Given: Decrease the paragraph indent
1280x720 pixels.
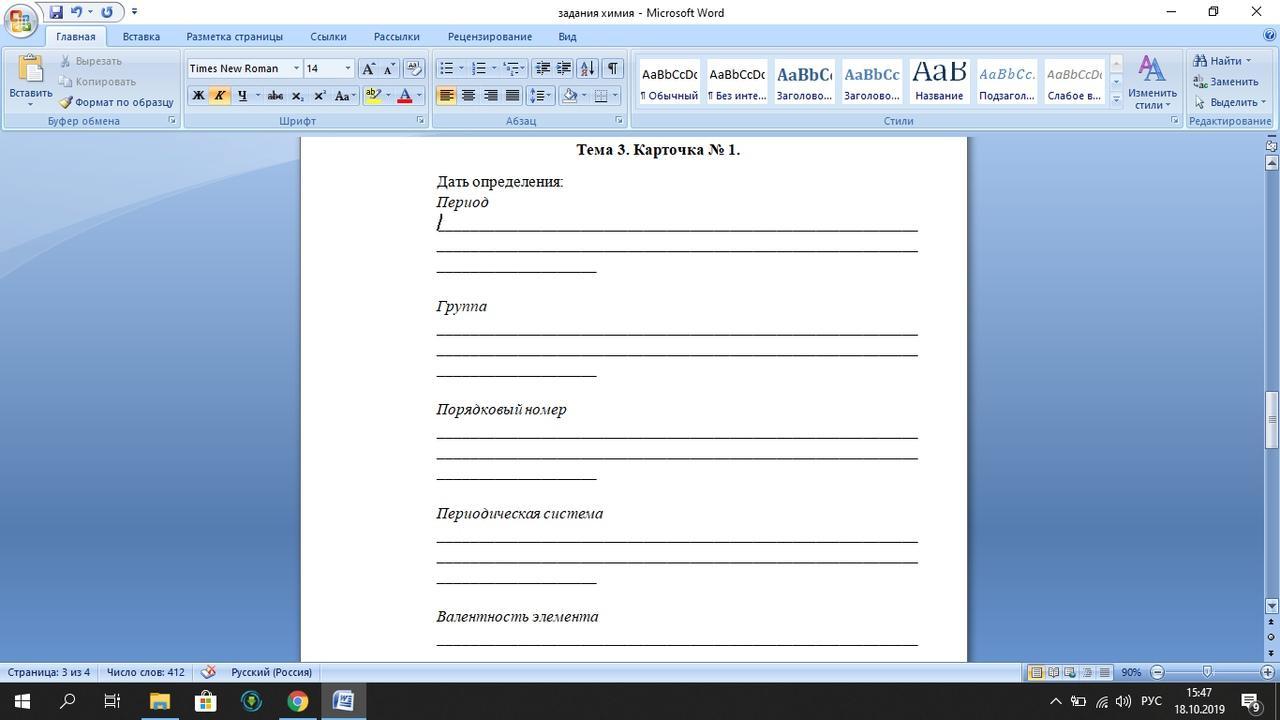Looking at the screenshot, I should point(543,68).
